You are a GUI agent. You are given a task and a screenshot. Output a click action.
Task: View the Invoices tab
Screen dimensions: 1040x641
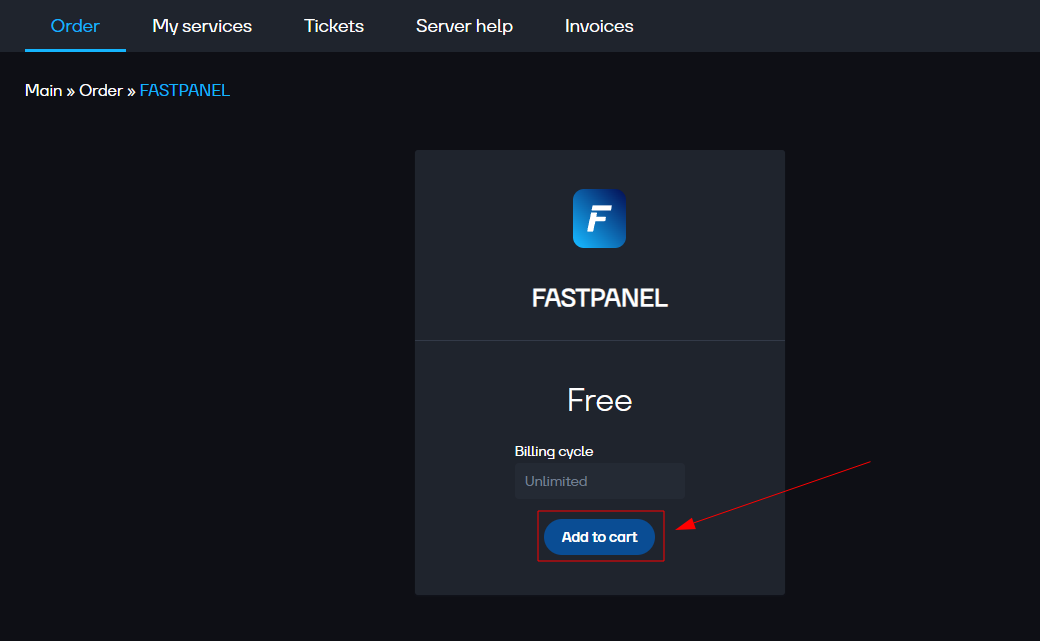tap(599, 26)
